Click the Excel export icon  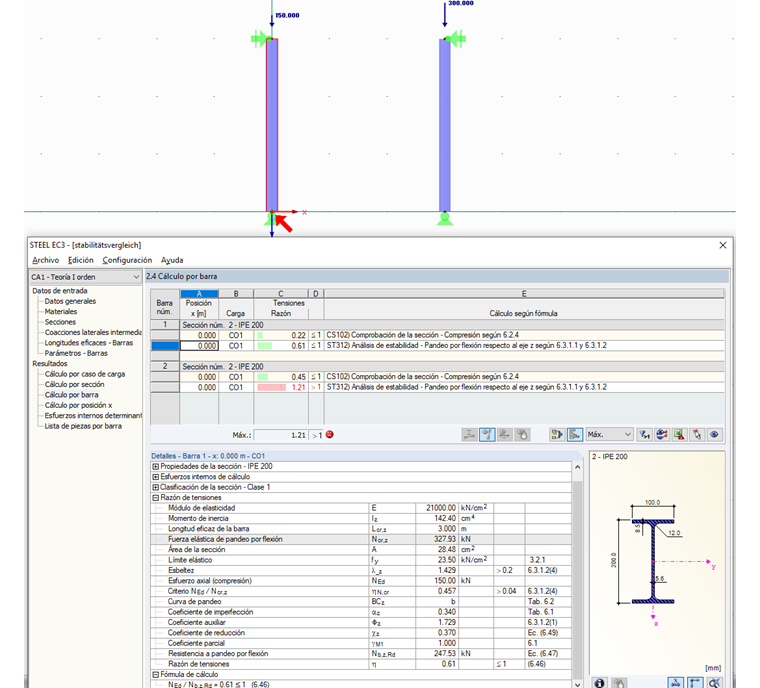coord(679,434)
